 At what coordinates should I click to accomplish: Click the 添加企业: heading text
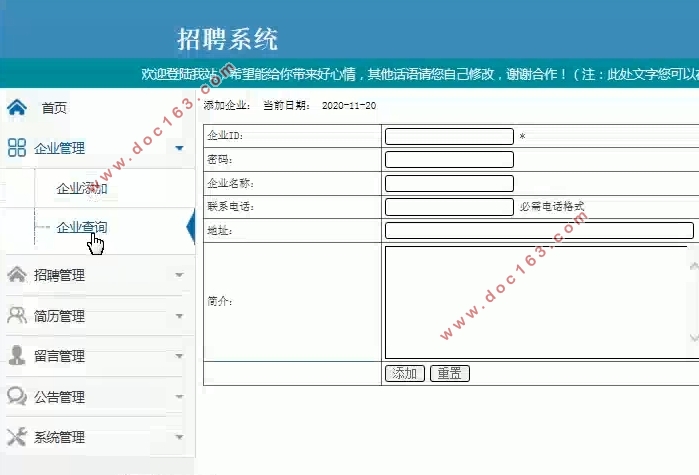[227, 106]
